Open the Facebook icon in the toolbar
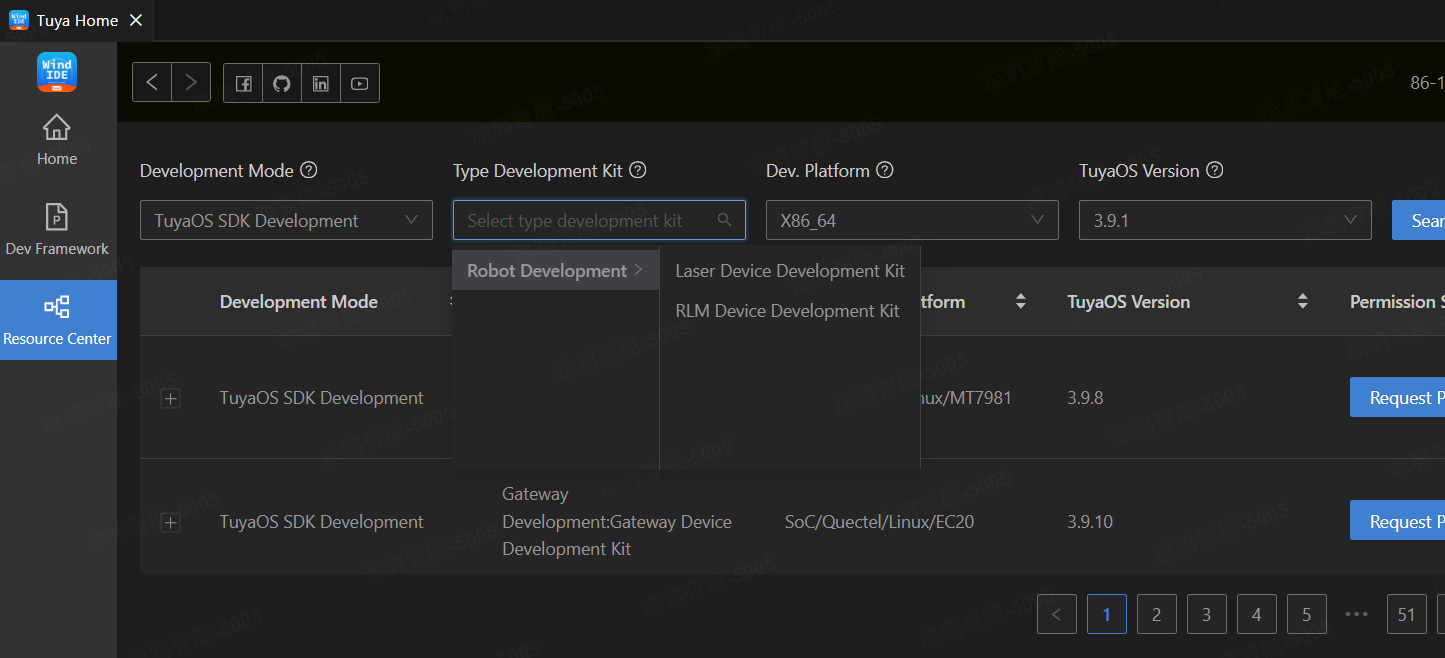The height and width of the screenshot is (658, 1445). tap(242, 83)
